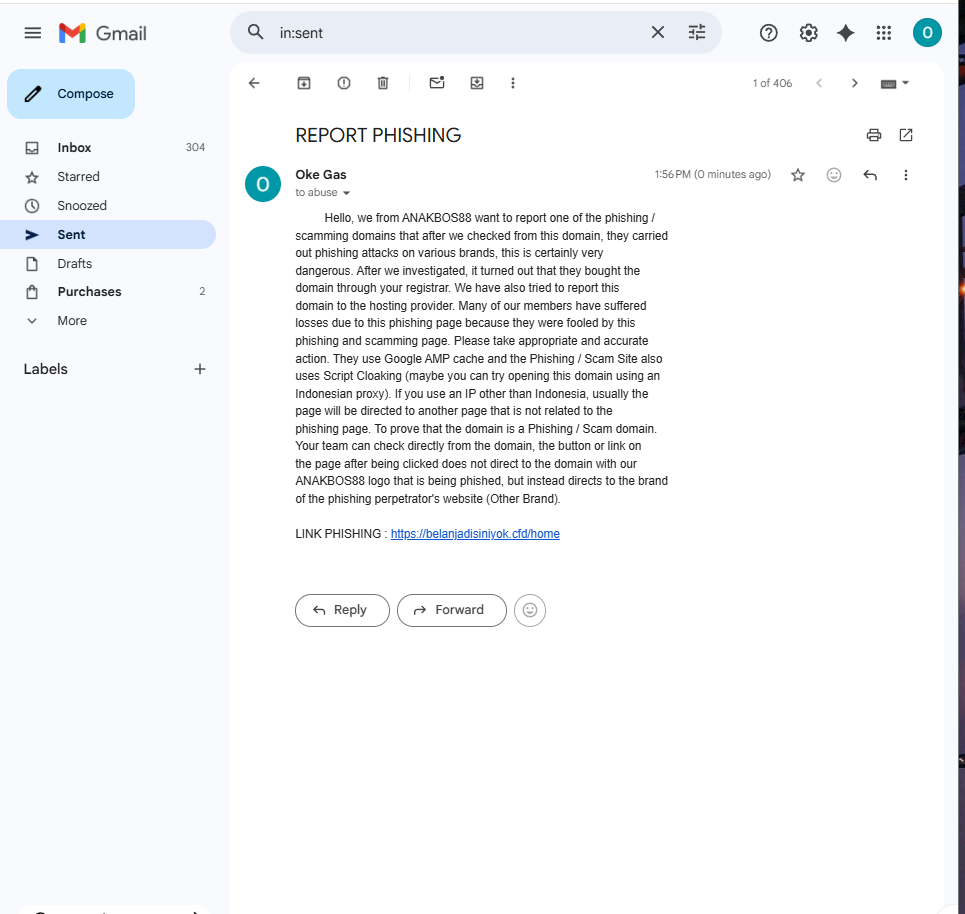Click the Reply button below message
Image resolution: width=965 pixels, height=914 pixels.
coord(342,610)
